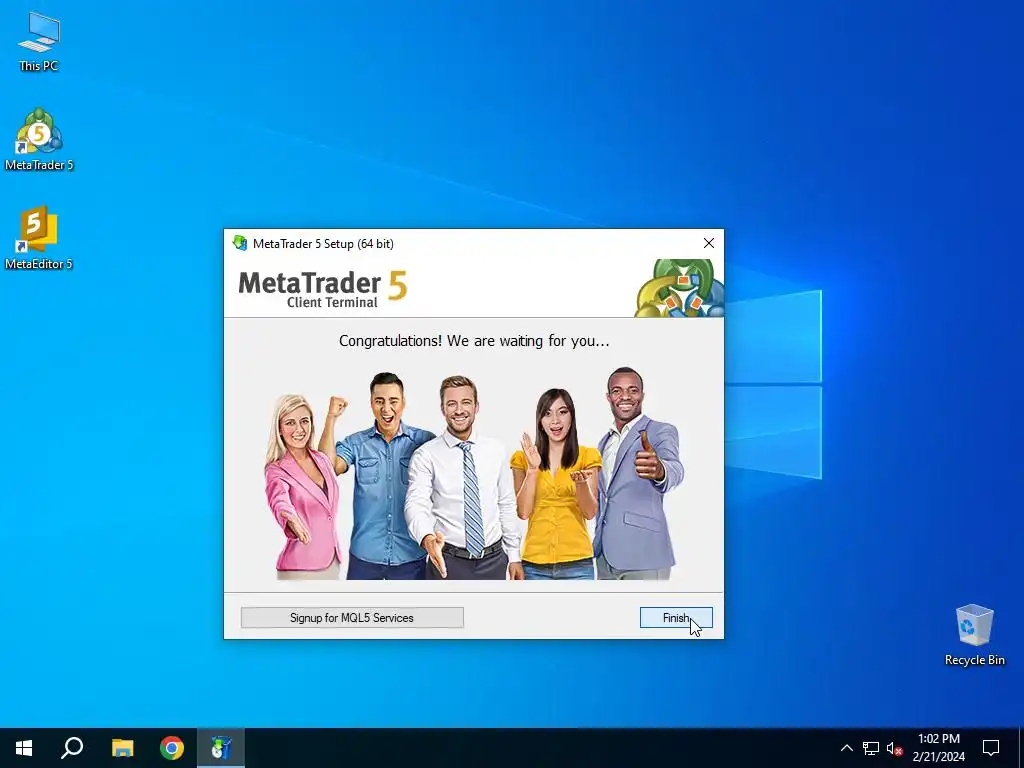
Task: Open taskbar Search magnifier
Action: (72, 748)
